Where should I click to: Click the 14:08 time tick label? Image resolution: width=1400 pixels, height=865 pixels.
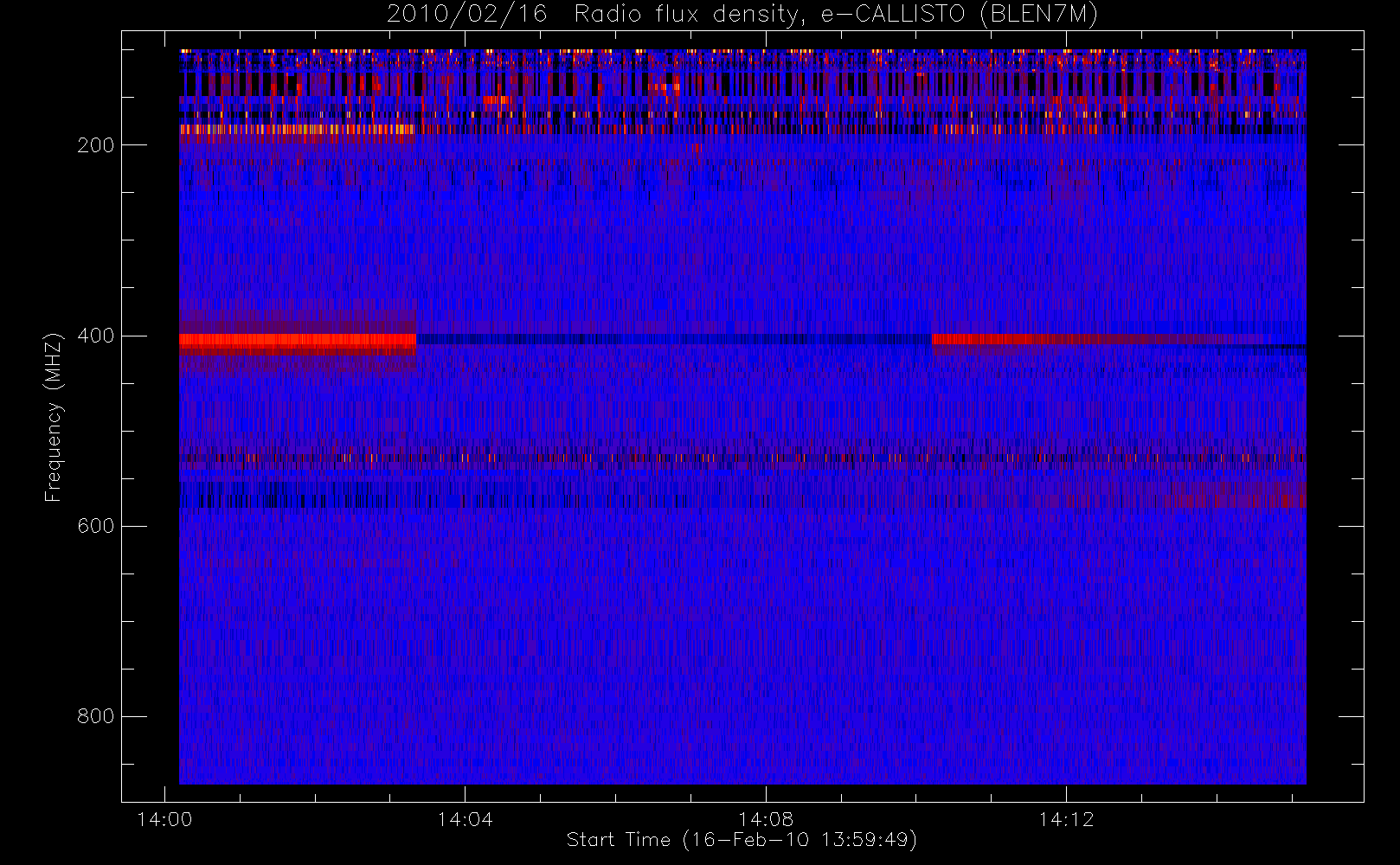pyautogui.click(x=766, y=818)
